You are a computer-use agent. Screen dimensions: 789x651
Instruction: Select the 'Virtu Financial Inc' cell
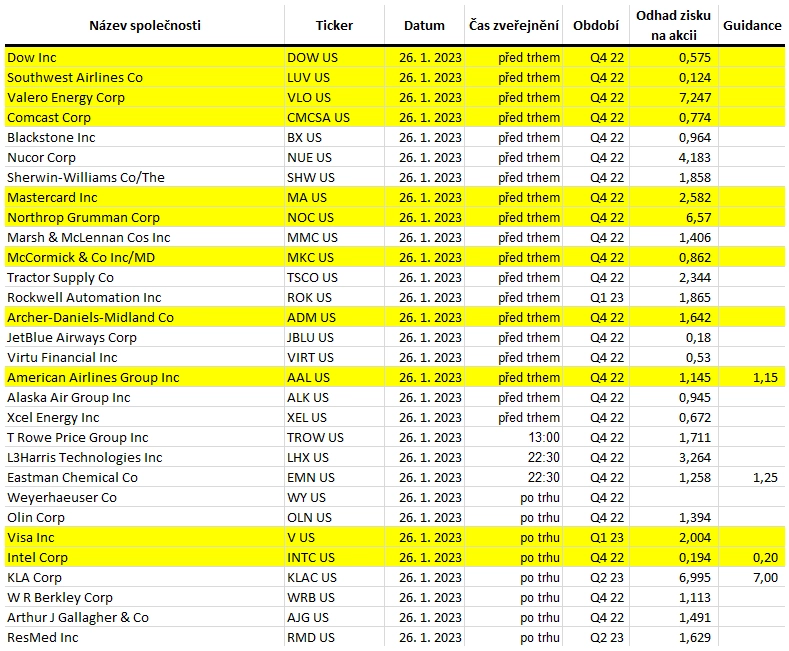point(144,357)
